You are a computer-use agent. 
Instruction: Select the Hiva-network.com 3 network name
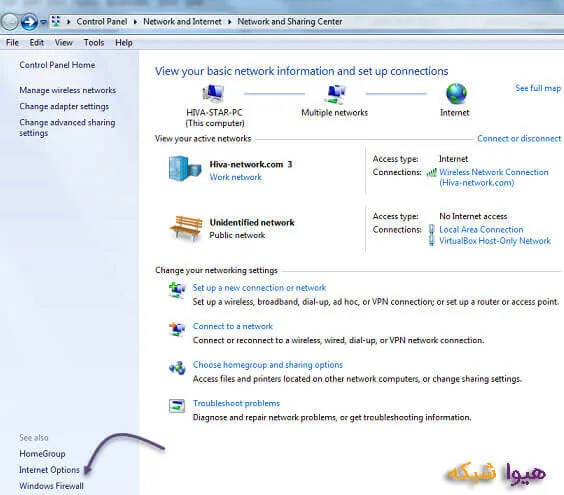[x=251, y=164]
